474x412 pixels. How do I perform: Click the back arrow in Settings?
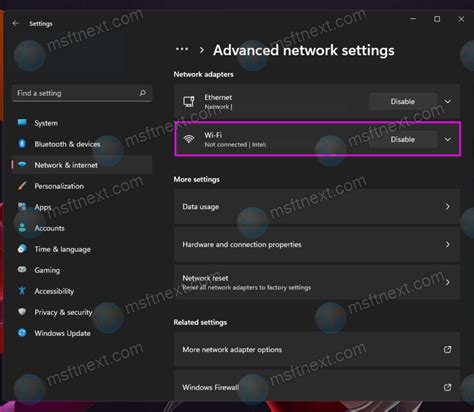pyautogui.click(x=15, y=23)
